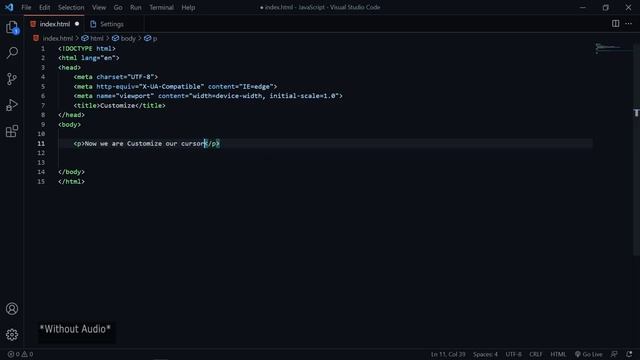The height and width of the screenshot is (360, 640).
Task: Change indentation via Spaces: 4
Action: pyautogui.click(x=485, y=354)
